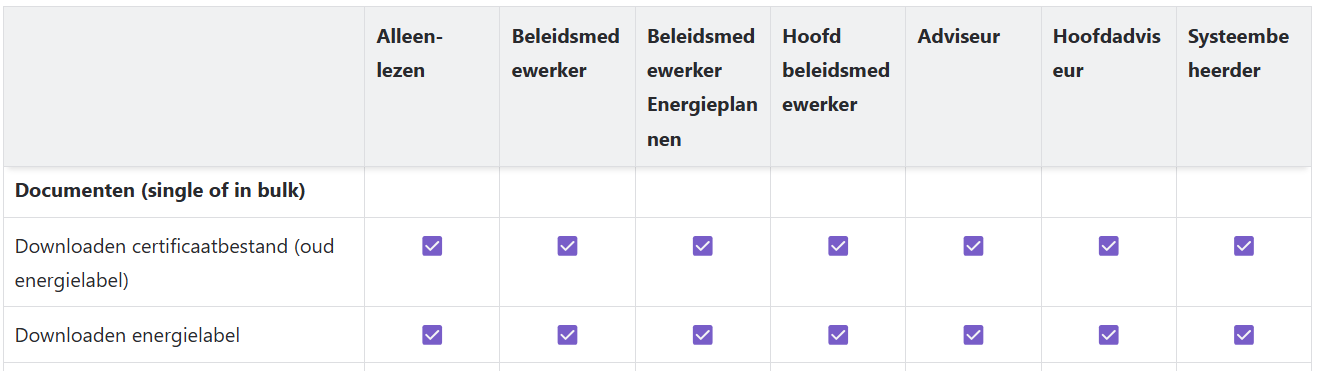Uncheck Alleen-lezen for Downloaden certificaatbestand
This screenshot has height=371, width=1317.
(x=432, y=246)
